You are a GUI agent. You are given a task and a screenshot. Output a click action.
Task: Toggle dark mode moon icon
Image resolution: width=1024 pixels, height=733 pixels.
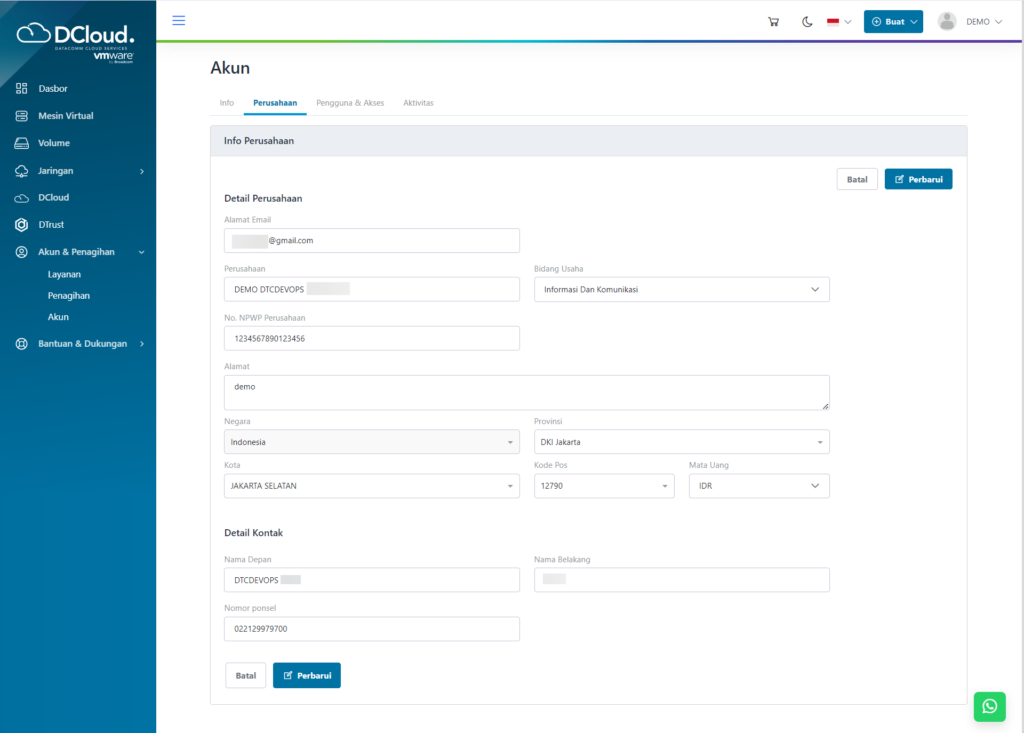tap(807, 22)
